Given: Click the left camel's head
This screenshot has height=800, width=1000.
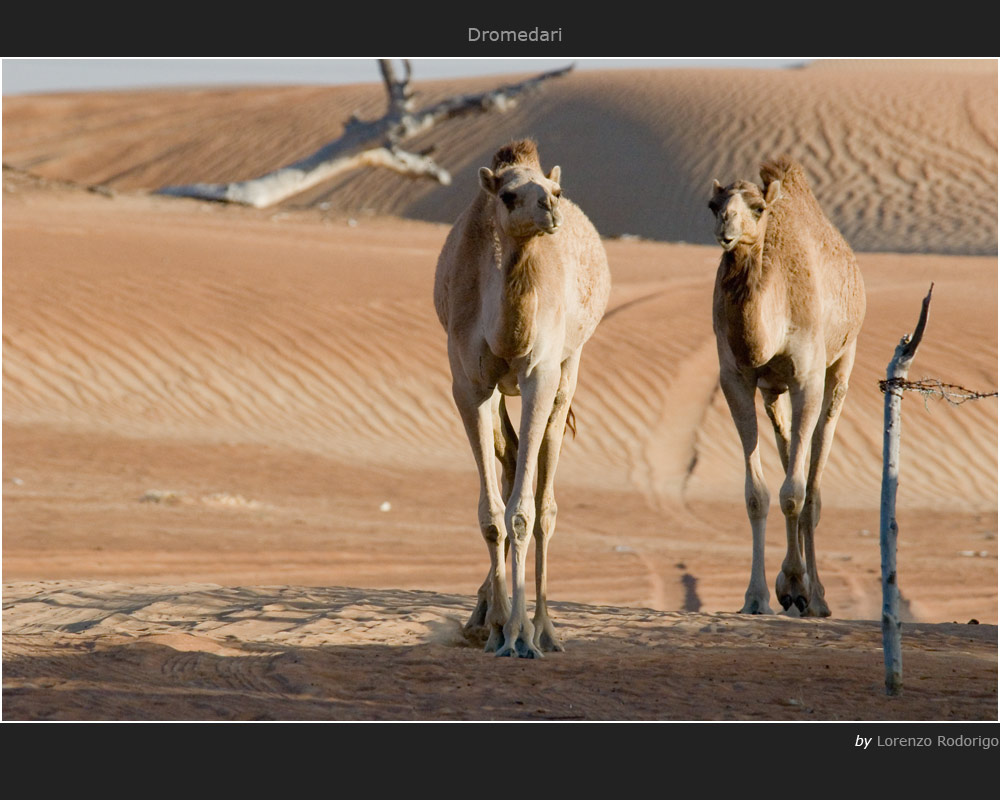Looking at the screenshot, I should click(525, 195).
